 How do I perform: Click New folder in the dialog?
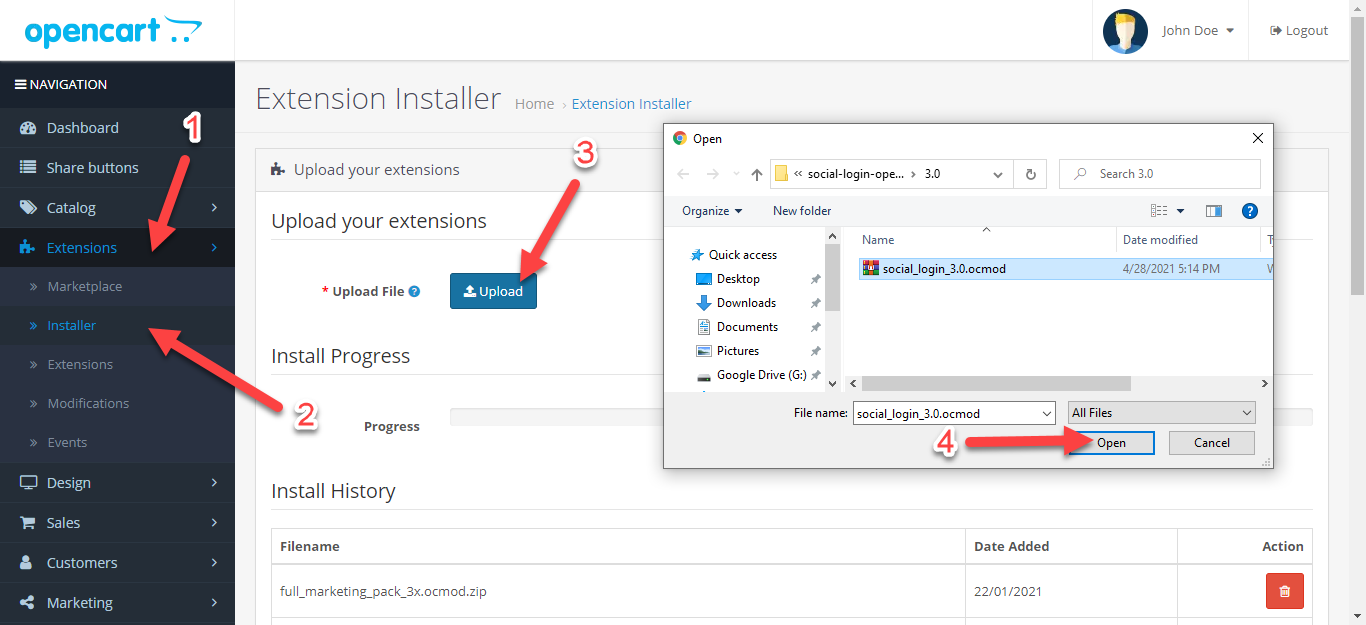pos(802,211)
